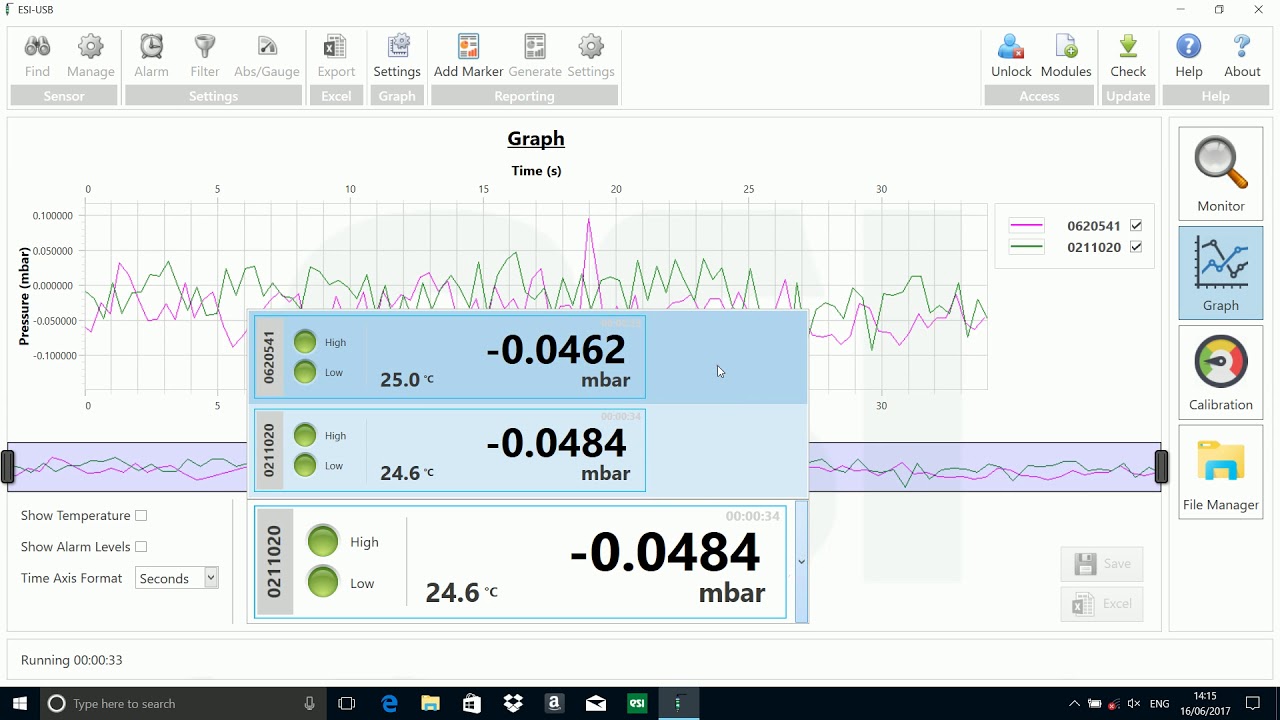Open the File Manager panel
The height and width of the screenshot is (720, 1280).
tap(1220, 471)
